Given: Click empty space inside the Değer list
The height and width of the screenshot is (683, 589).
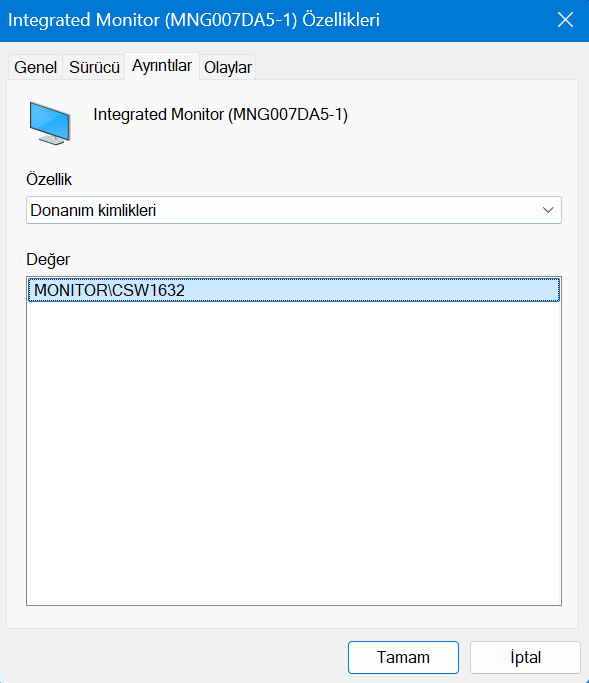Looking at the screenshot, I should (x=294, y=453).
